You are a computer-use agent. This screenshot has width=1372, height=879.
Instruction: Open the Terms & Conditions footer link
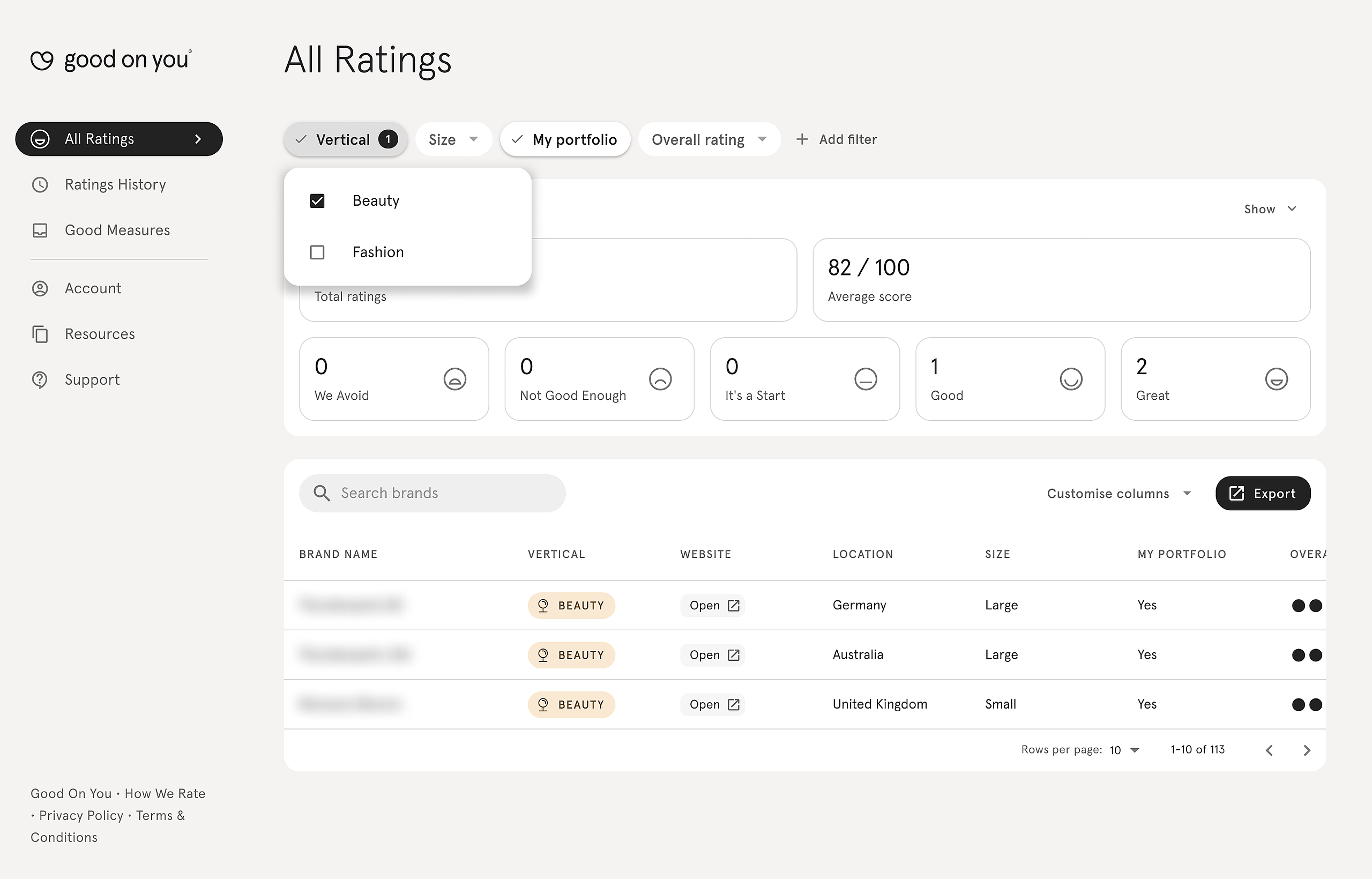coord(107,826)
